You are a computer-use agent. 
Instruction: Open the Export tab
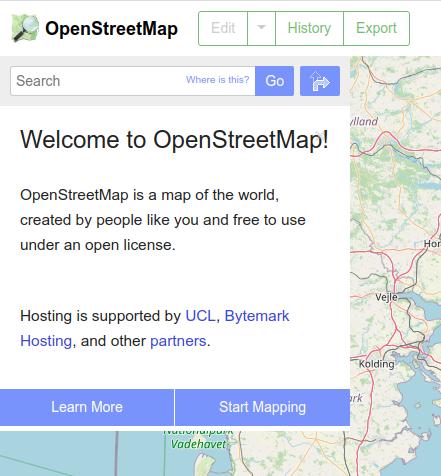pos(376,28)
